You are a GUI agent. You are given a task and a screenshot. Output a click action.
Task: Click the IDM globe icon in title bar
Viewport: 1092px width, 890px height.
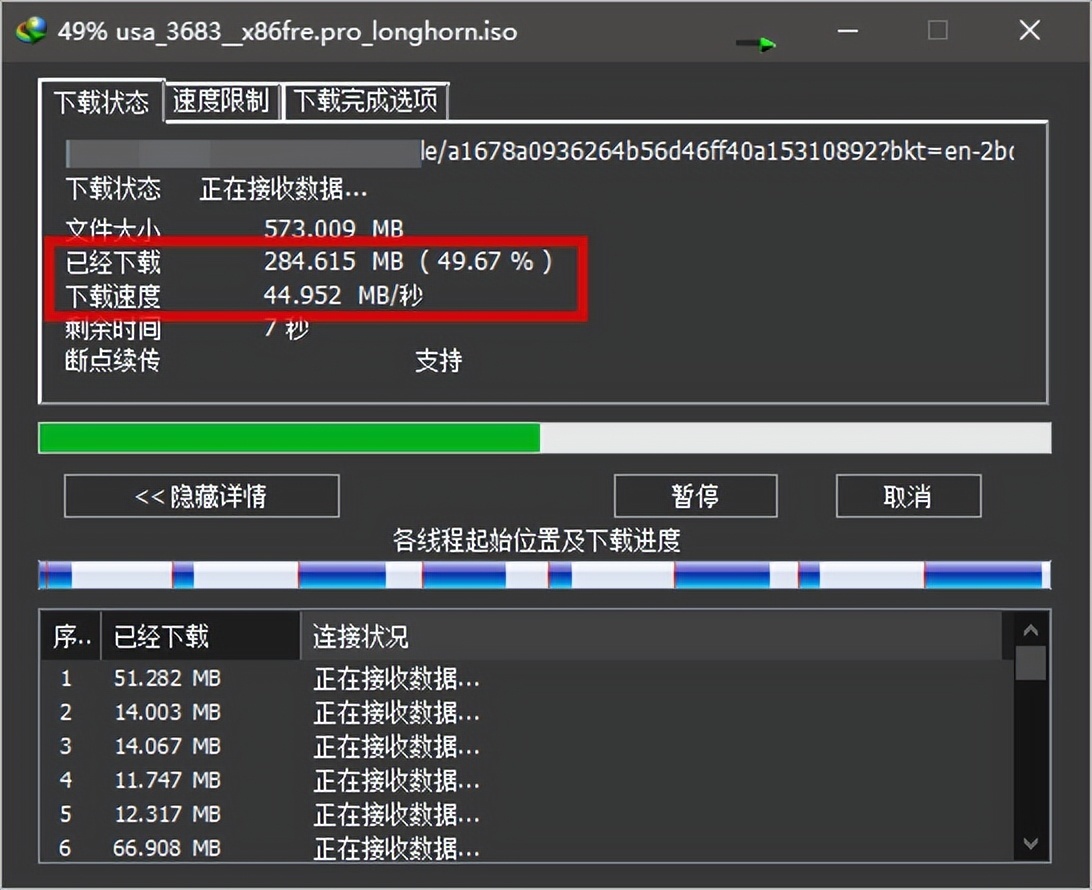[31, 31]
